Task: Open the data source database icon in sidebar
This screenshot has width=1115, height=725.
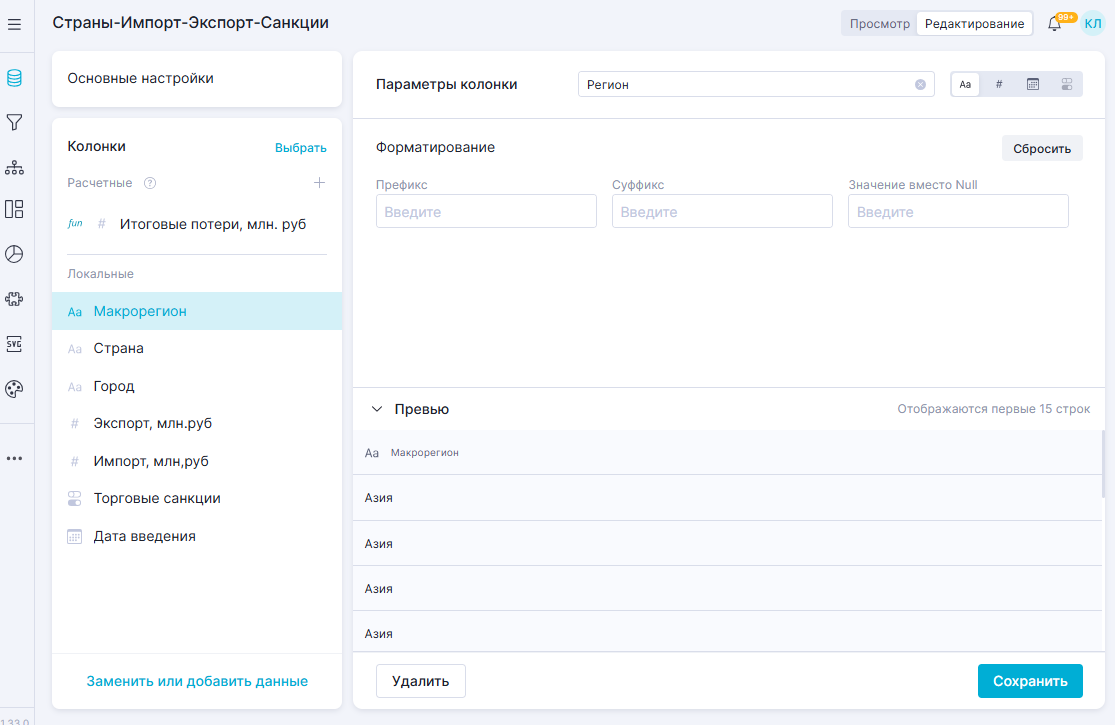Action: pyautogui.click(x=14, y=78)
